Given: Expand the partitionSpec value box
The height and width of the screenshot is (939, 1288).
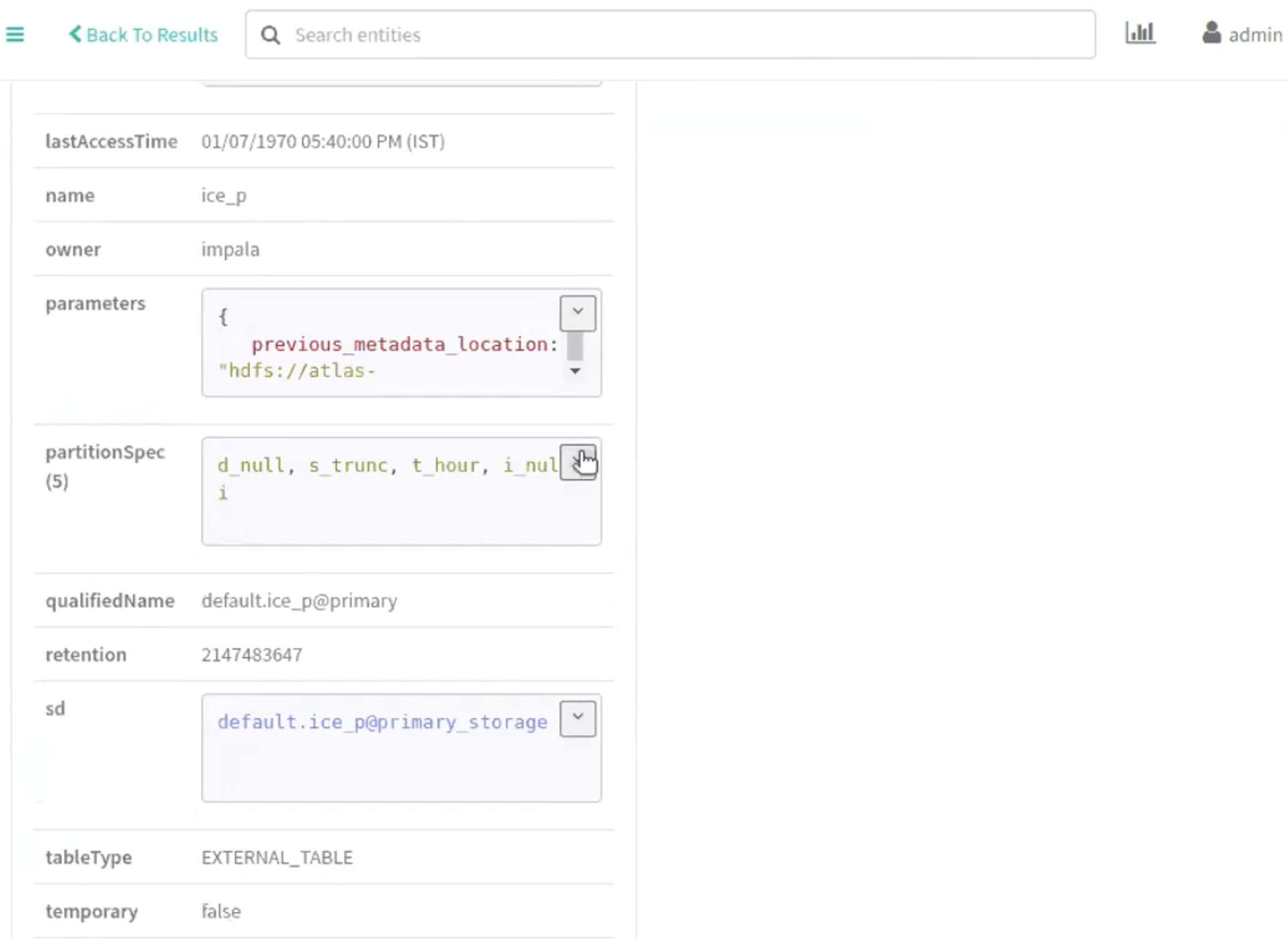Looking at the screenshot, I should [578, 461].
